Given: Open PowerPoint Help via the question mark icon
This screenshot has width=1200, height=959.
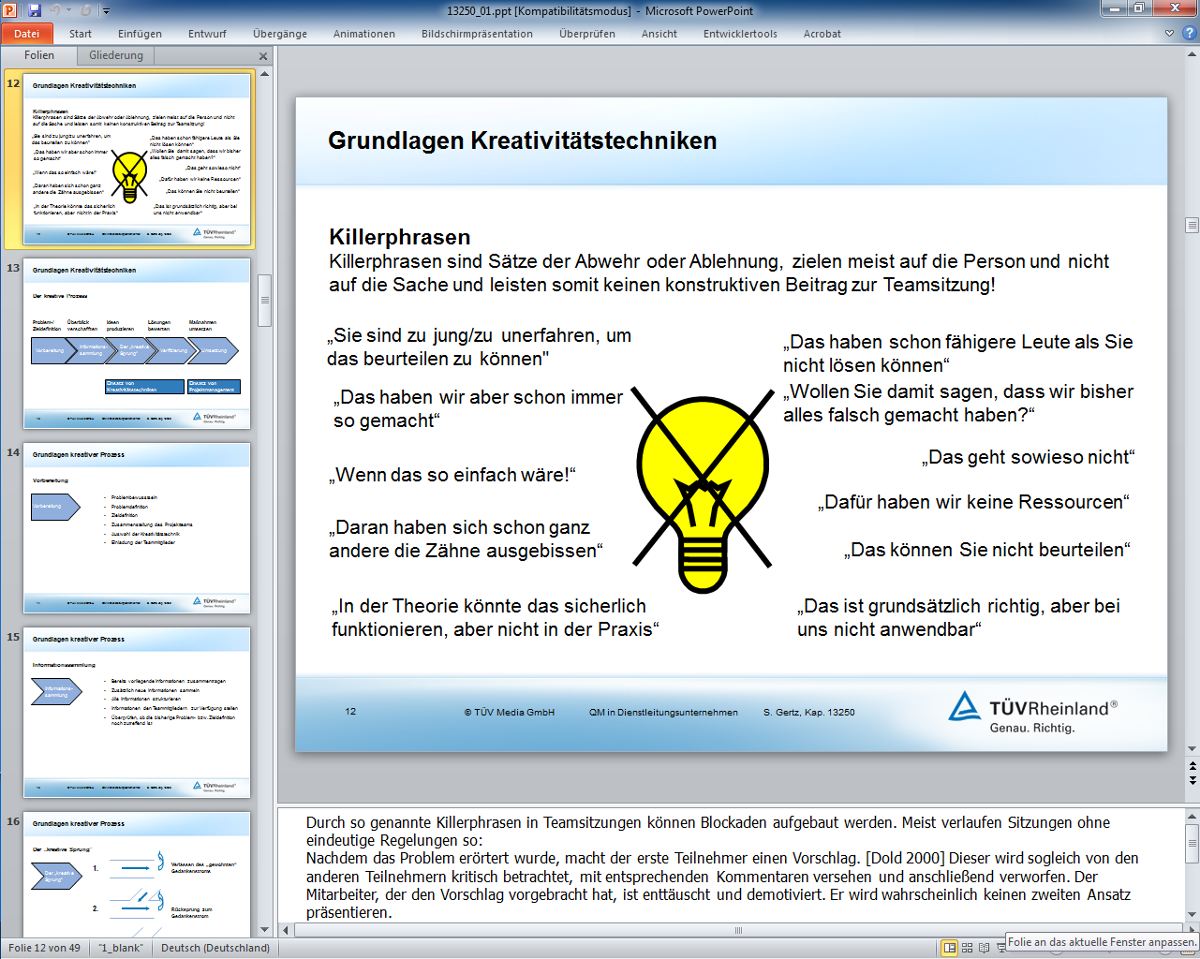Looking at the screenshot, I should tap(1189, 33).
